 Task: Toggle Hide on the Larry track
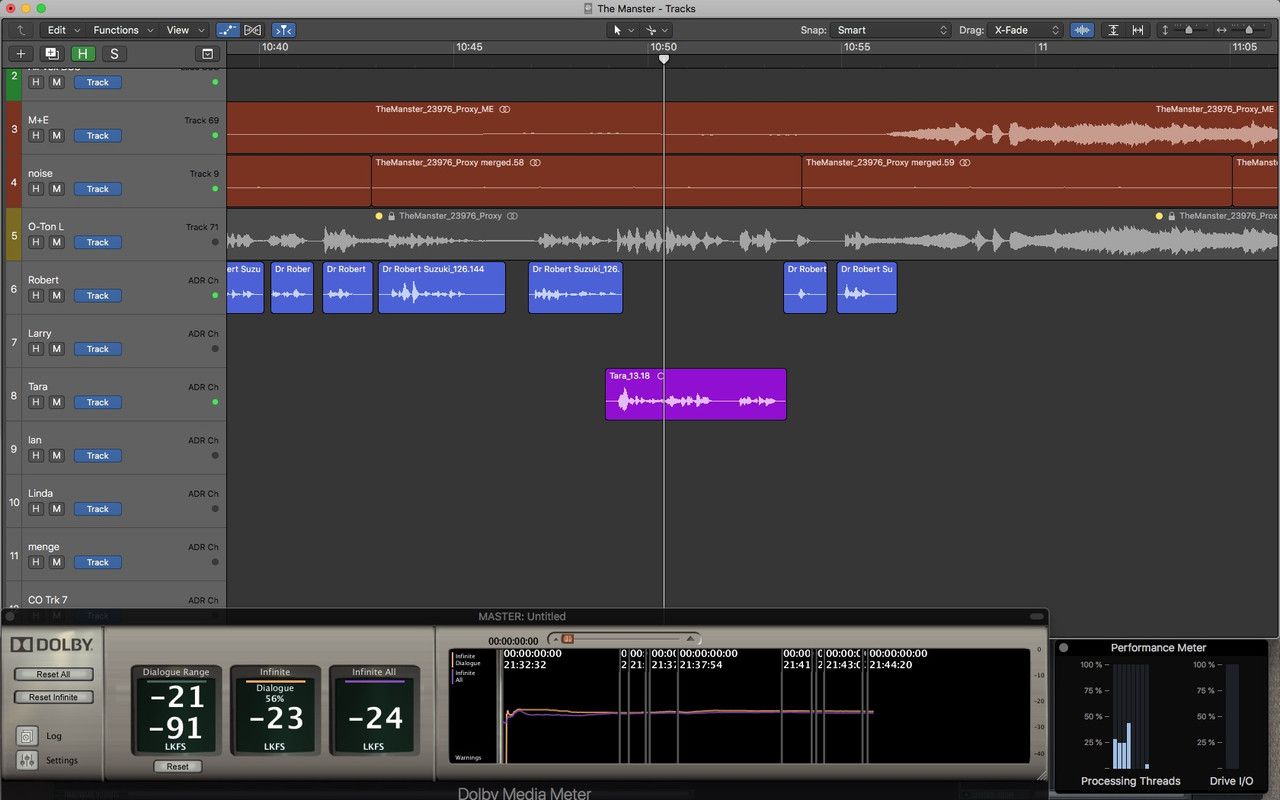tap(36, 349)
